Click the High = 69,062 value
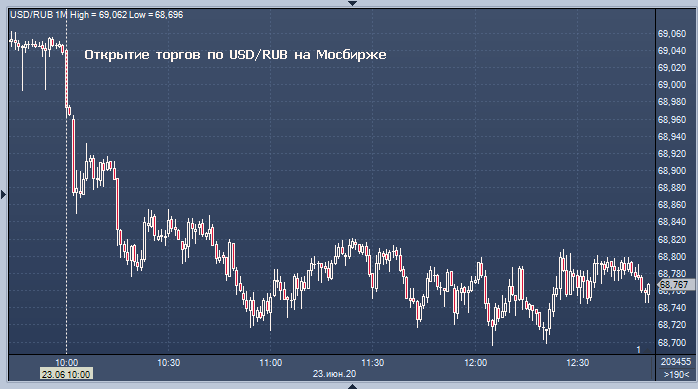Viewport: 698px width, 389px height. [x=98, y=15]
